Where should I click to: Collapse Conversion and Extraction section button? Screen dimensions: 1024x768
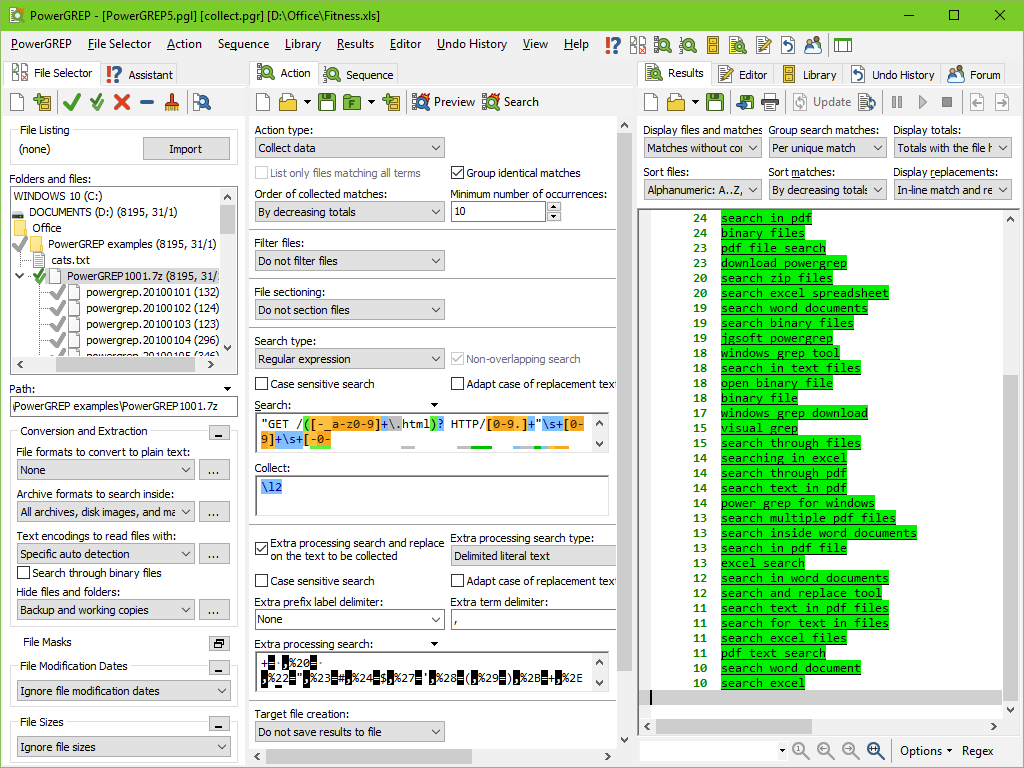click(x=219, y=433)
